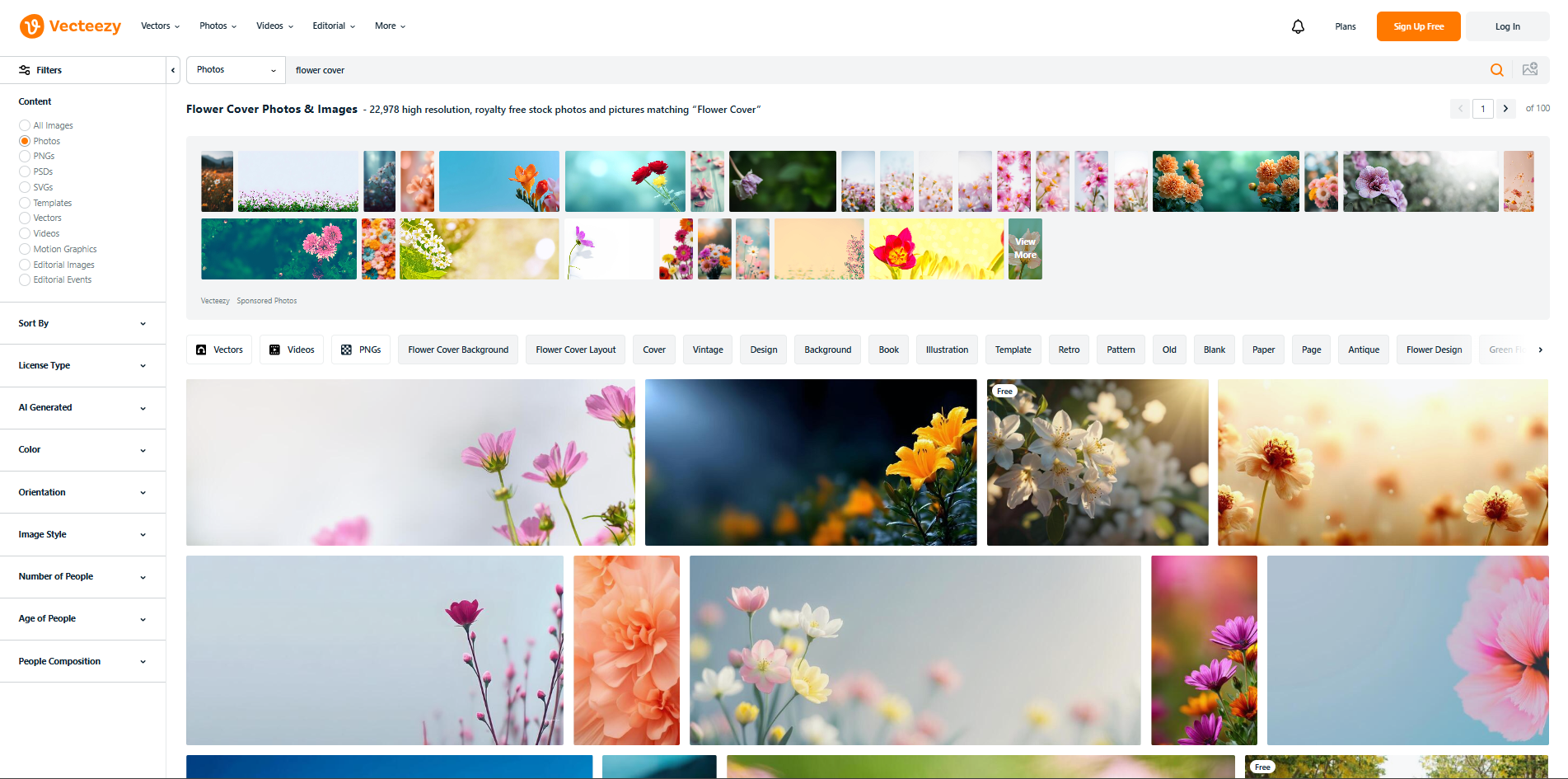Click the orange search magnifier icon
Viewport: 1568px width, 779px height.
[x=1496, y=70]
